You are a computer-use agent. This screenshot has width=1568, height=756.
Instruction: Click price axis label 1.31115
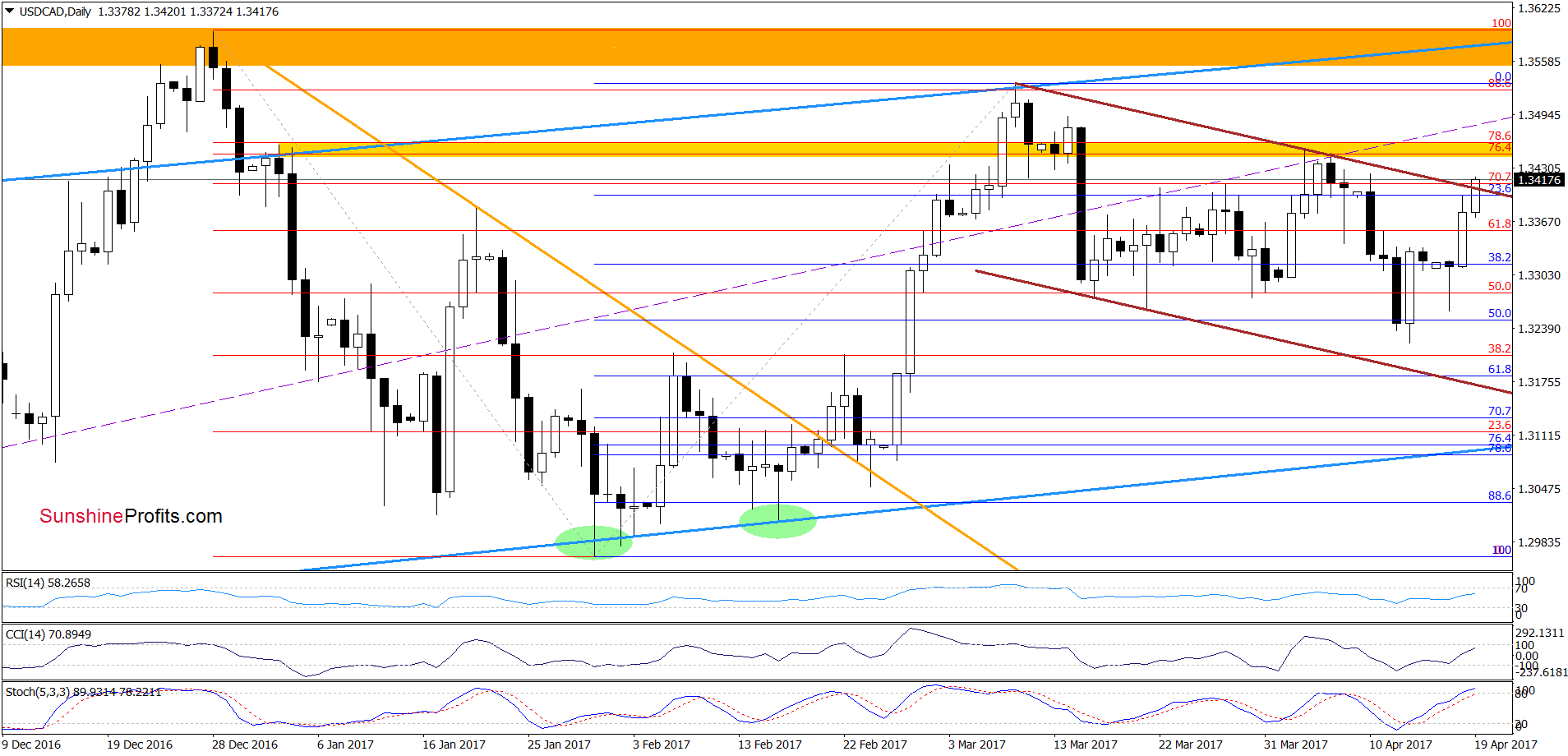1538,436
